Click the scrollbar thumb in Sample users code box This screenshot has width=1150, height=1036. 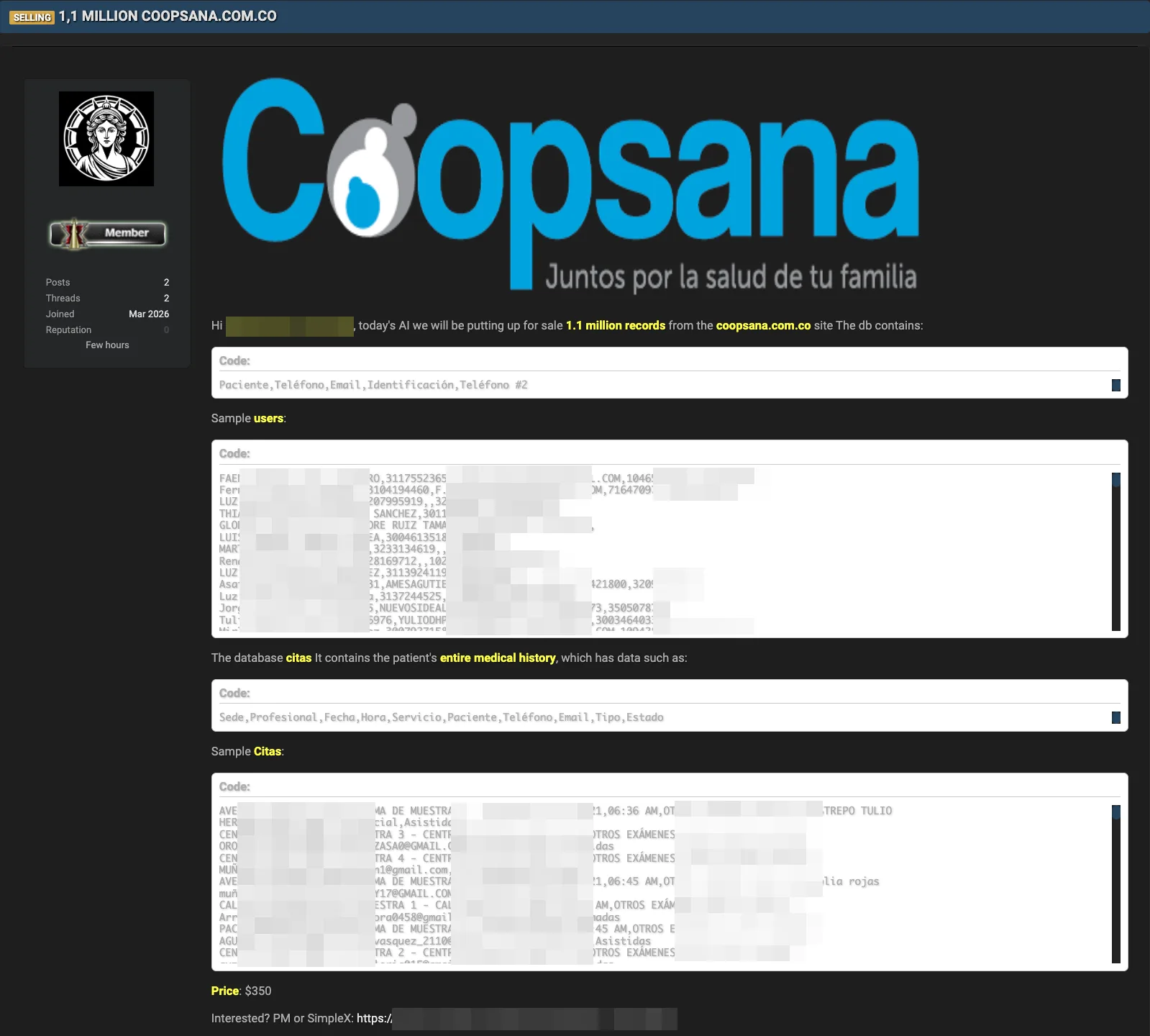point(1115,480)
